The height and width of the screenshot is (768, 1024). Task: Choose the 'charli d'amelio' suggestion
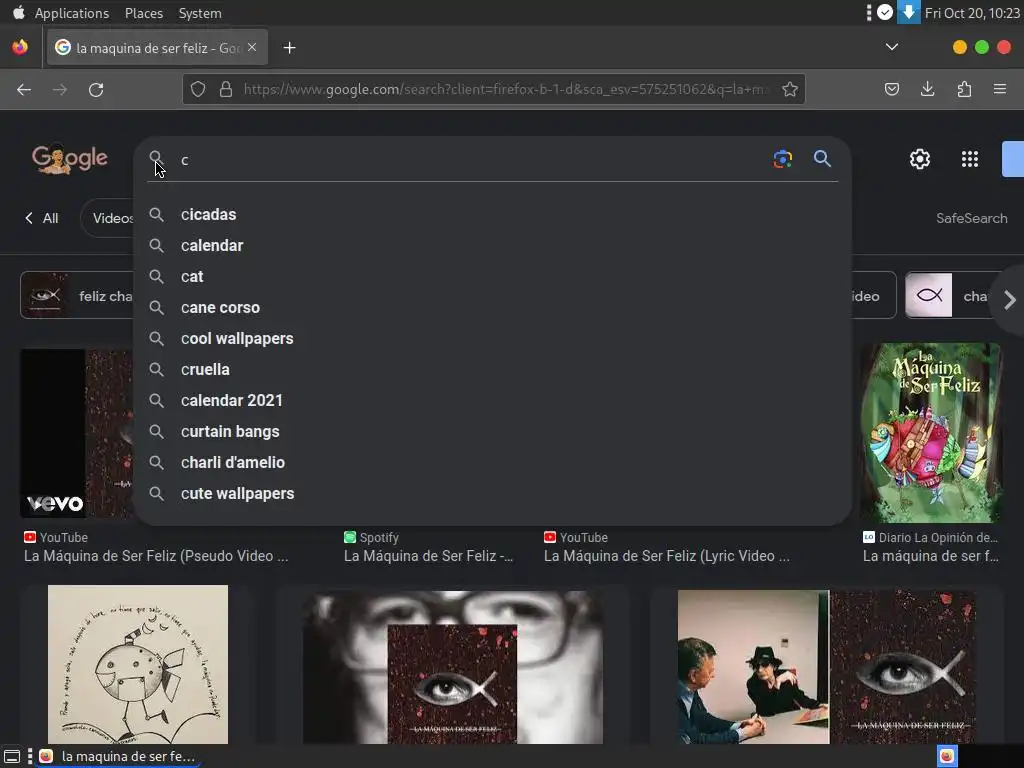coord(492,462)
